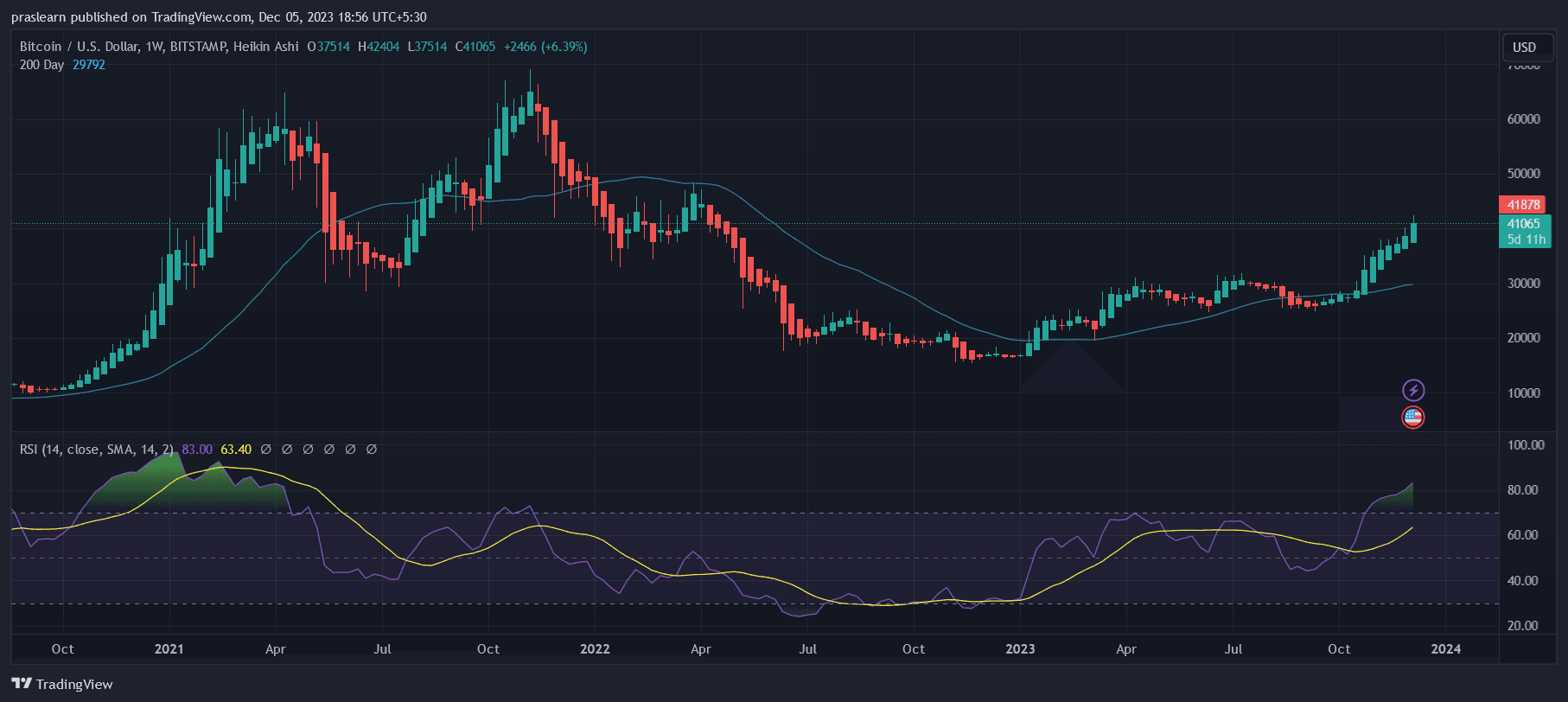Click the first ∅ symbol in RSI legend
Screen dimensions: 1568x702
(265, 450)
